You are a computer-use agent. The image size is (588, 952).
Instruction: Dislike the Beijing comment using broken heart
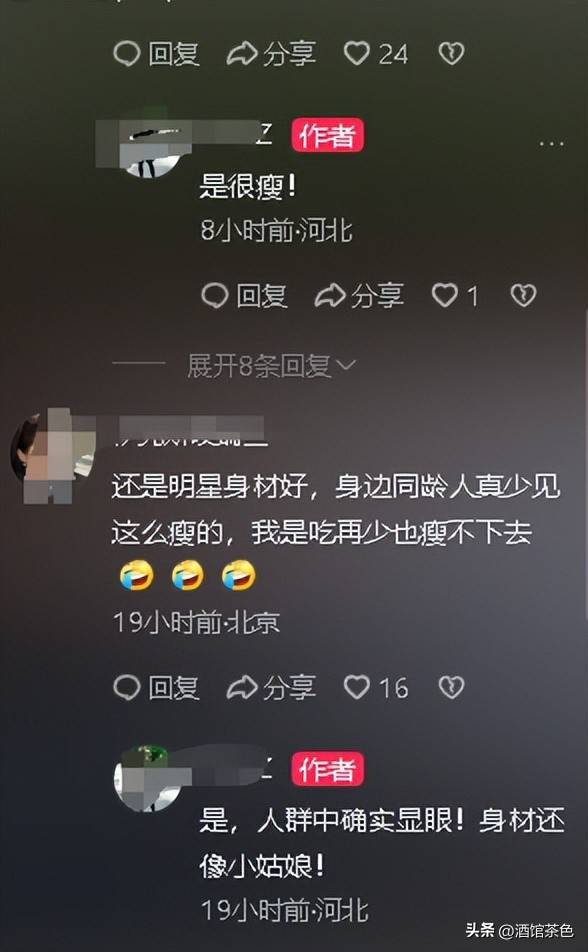pyautogui.click(x=451, y=687)
